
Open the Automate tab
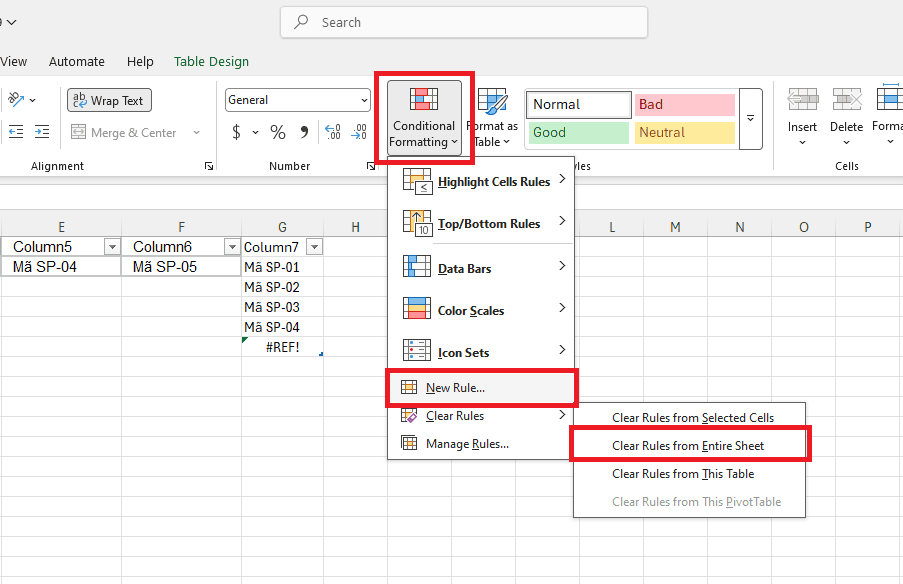point(77,62)
